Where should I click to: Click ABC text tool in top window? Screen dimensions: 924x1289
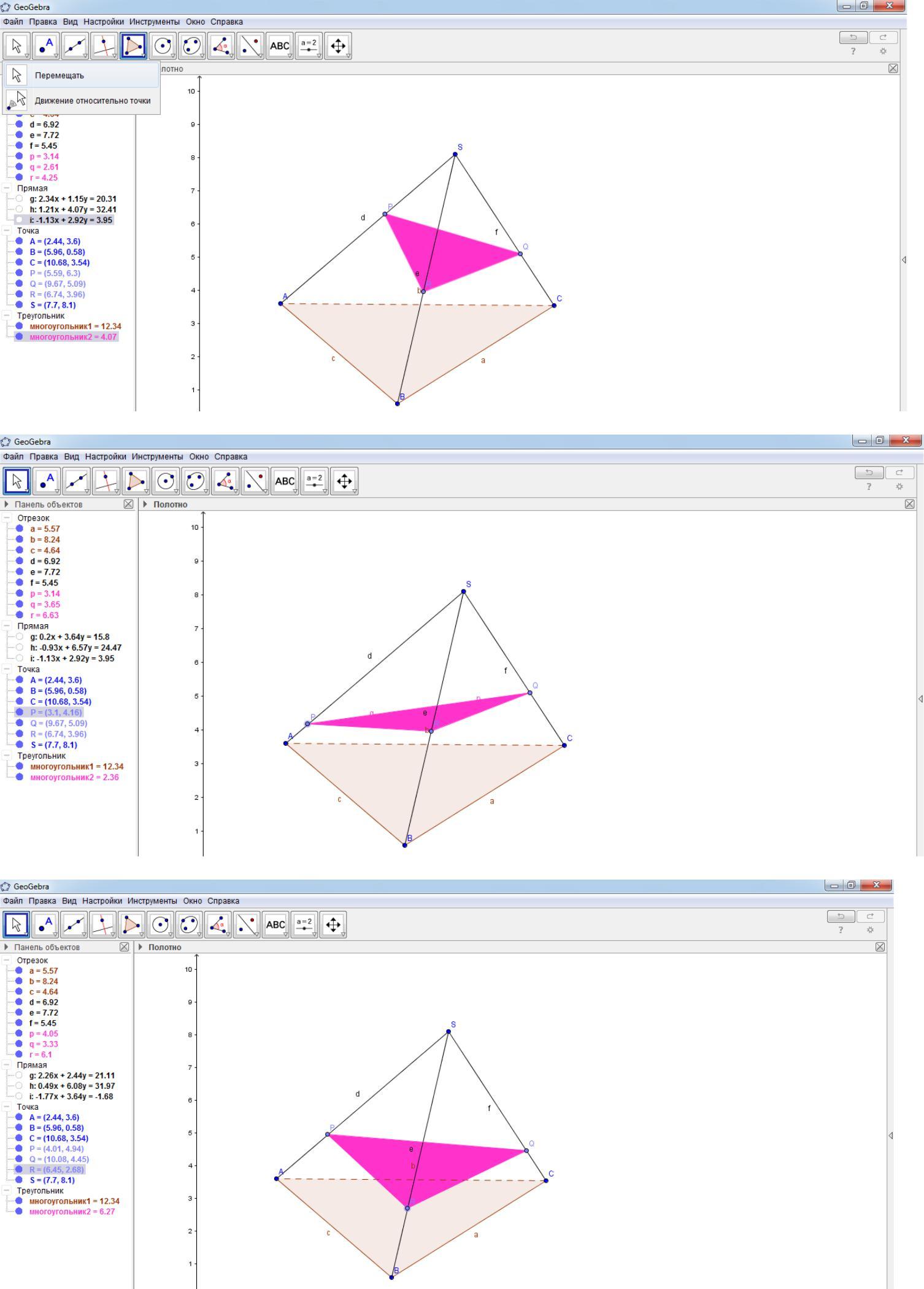(x=280, y=46)
